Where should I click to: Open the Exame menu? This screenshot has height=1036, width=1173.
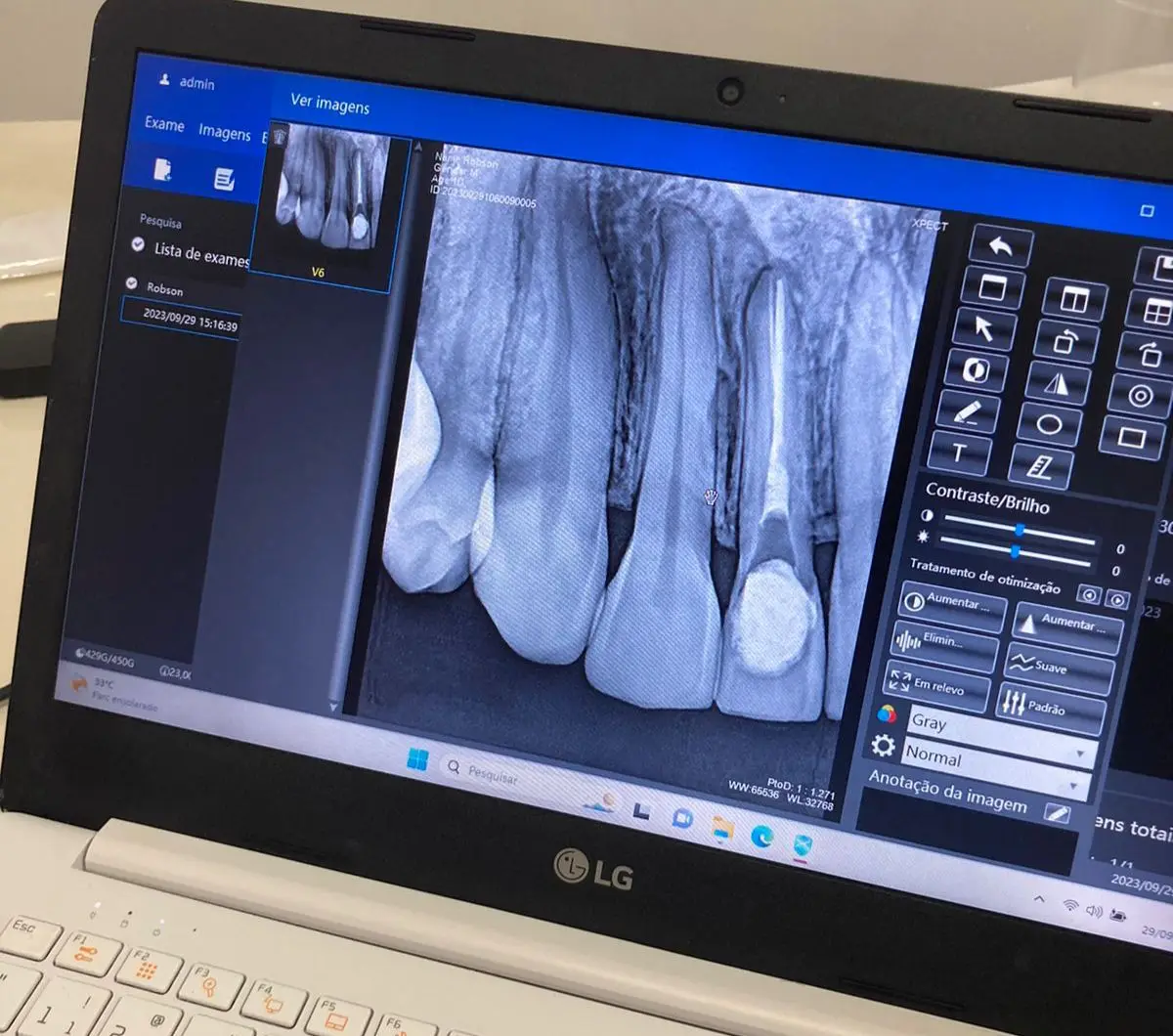click(x=164, y=124)
